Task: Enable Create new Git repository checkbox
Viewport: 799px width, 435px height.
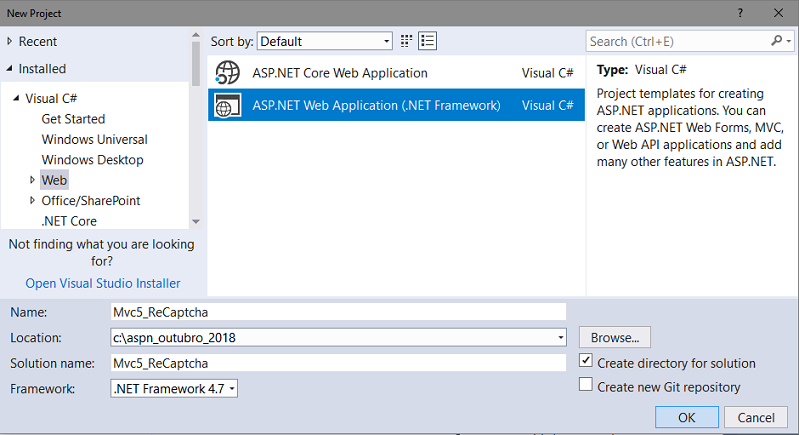Action: [x=586, y=384]
